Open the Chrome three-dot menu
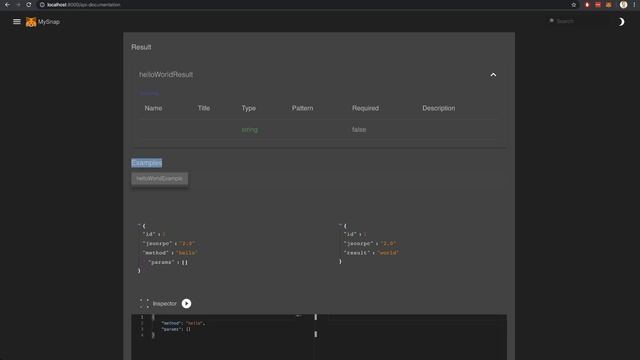Viewport: 640px width, 360px height. 634,5
